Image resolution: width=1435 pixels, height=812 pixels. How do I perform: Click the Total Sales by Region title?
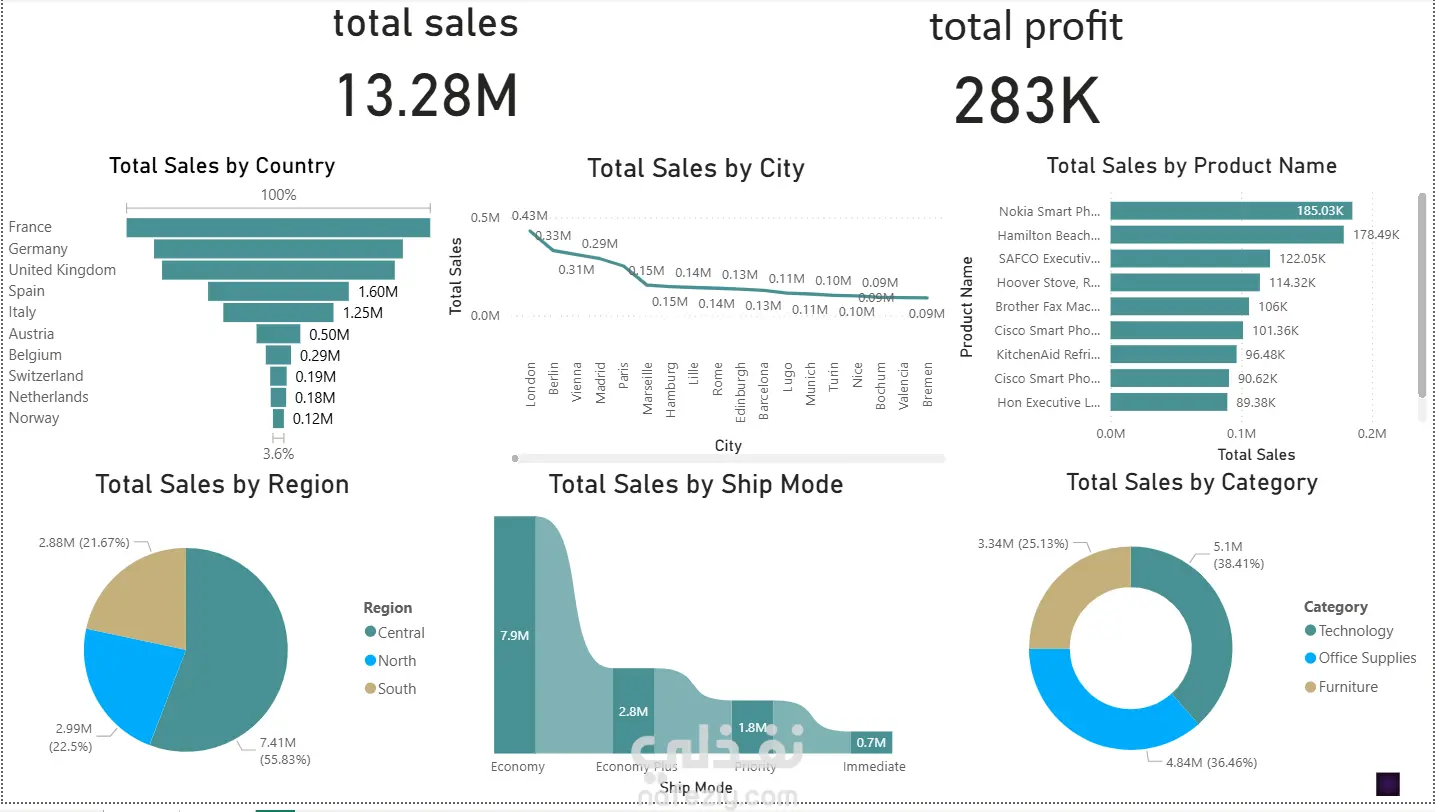coord(222,485)
